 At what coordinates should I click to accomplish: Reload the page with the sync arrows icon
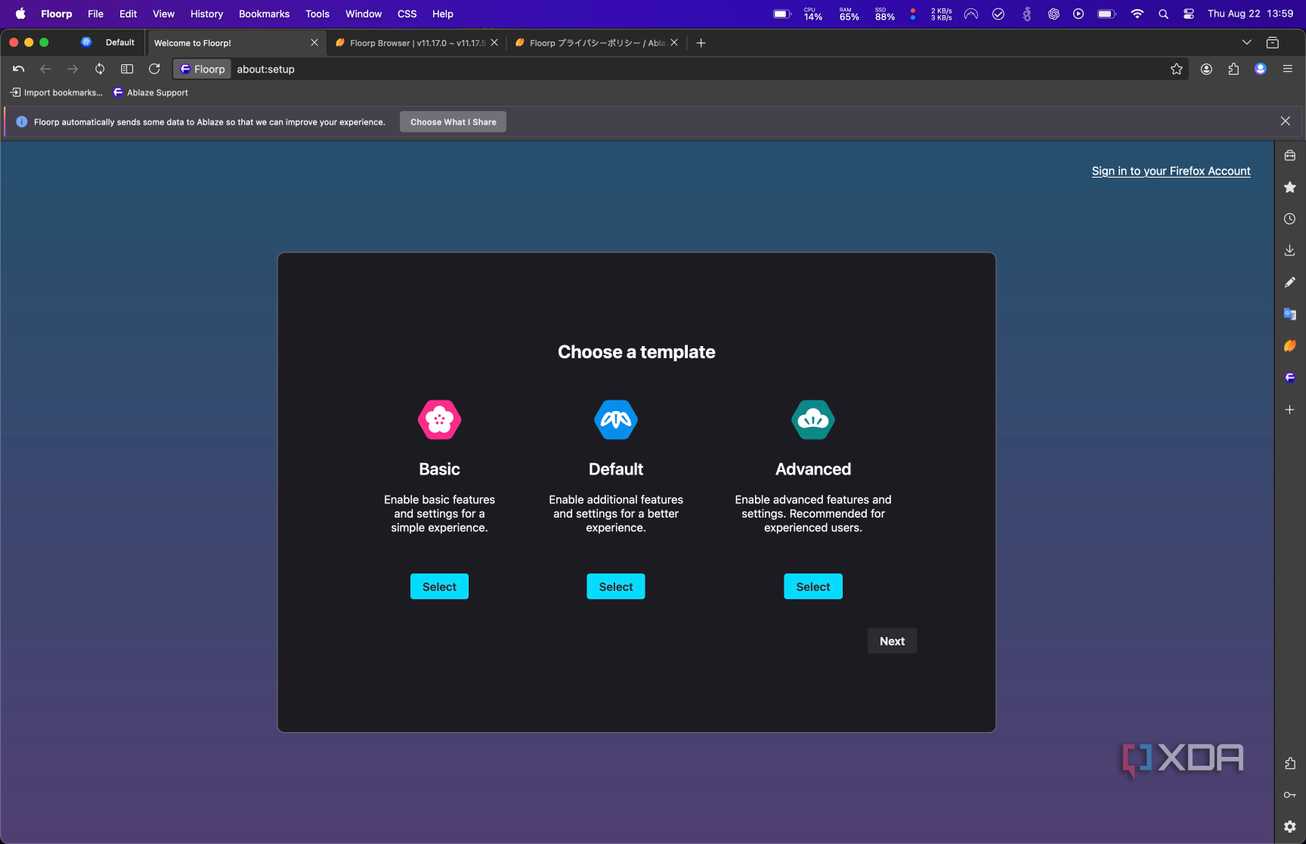tap(100, 69)
